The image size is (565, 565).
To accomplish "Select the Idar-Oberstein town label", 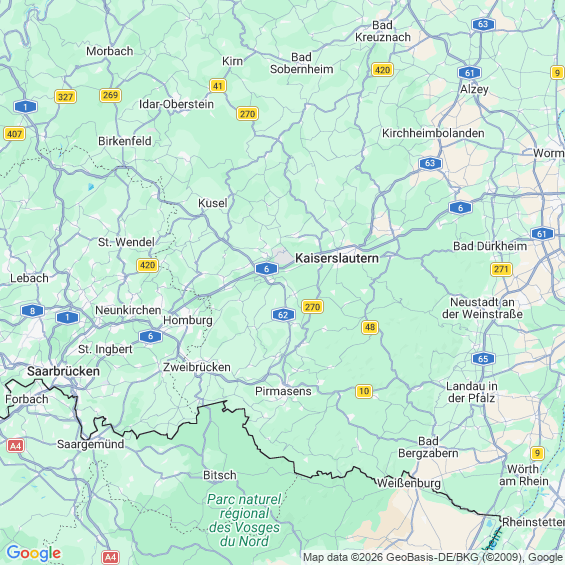I will tap(177, 104).
